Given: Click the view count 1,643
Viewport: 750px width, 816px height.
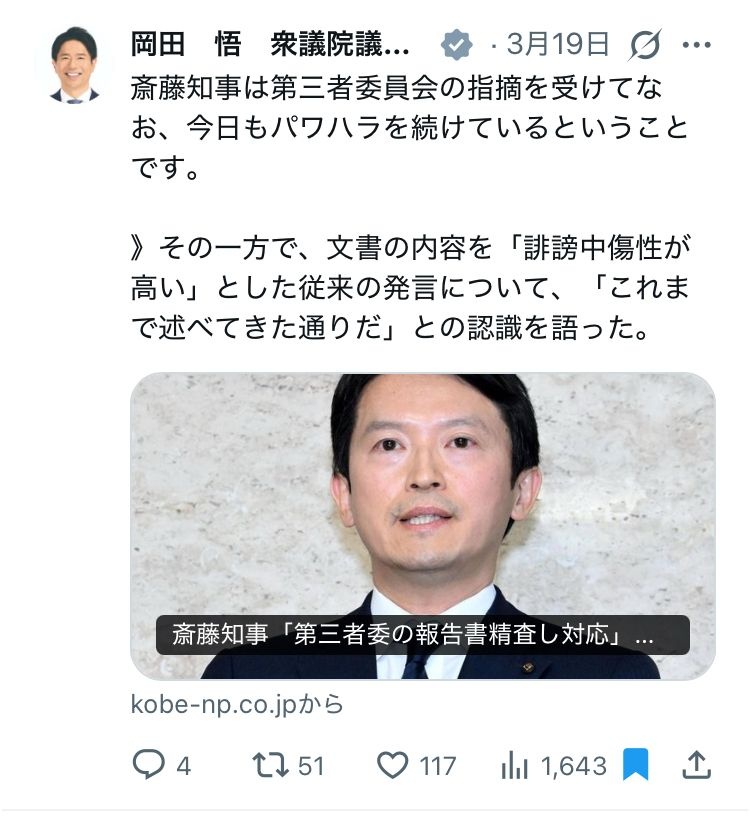Looking at the screenshot, I should [x=574, y=766].
